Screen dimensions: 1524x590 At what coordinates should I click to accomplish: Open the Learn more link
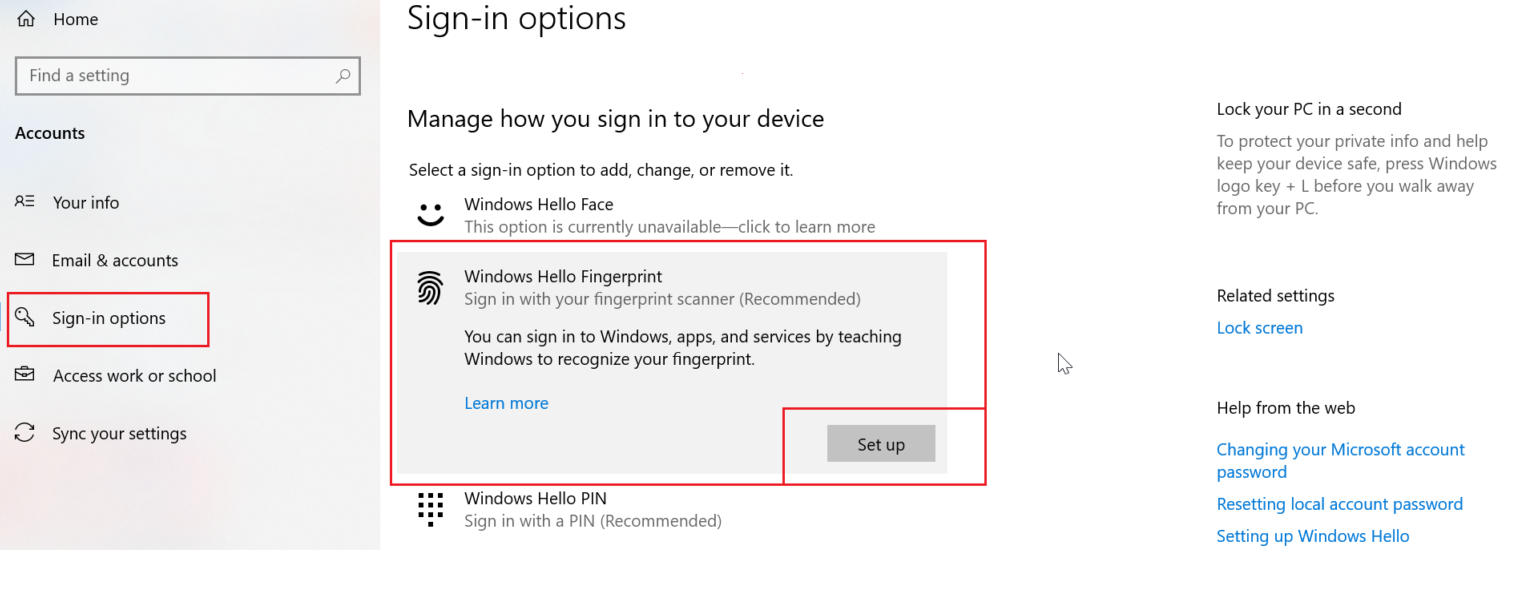pos(506,402)
